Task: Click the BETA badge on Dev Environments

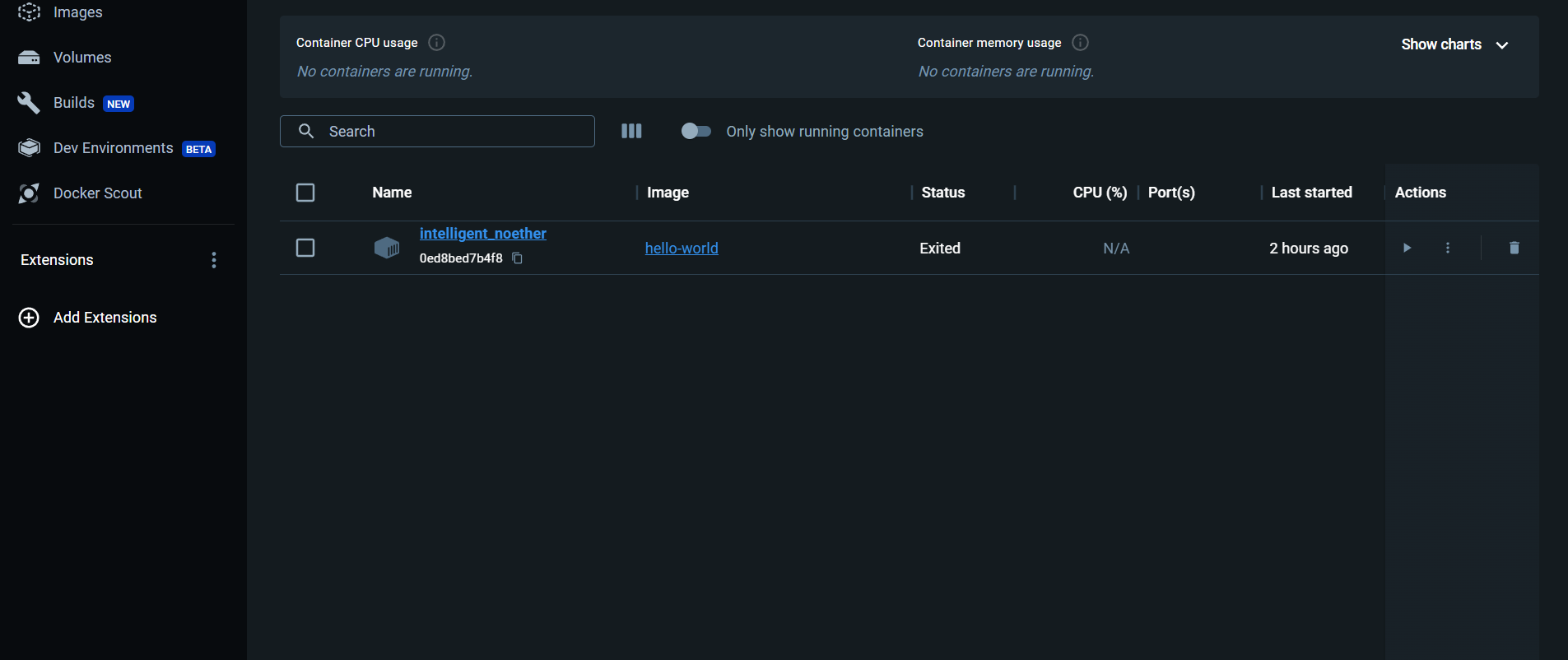Action: coord(198,149)
